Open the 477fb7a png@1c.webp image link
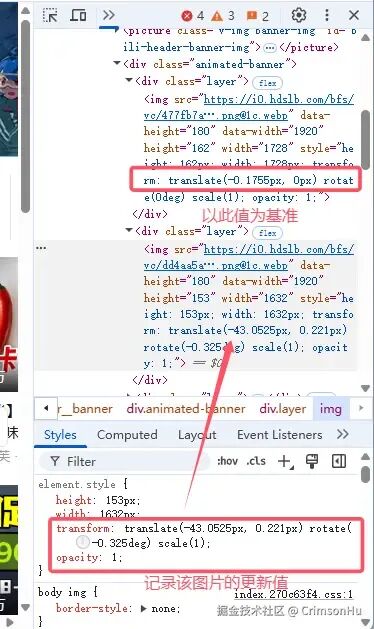Viewport: 374px width, 629px height. (249, 107)
